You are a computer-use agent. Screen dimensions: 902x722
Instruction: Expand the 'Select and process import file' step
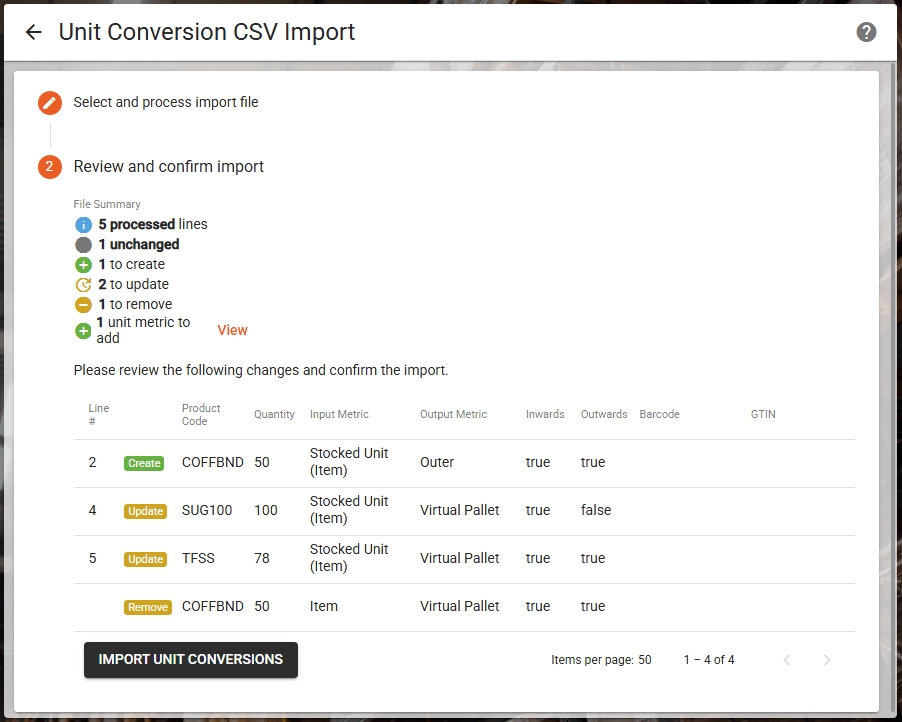[x=165, y=102]
